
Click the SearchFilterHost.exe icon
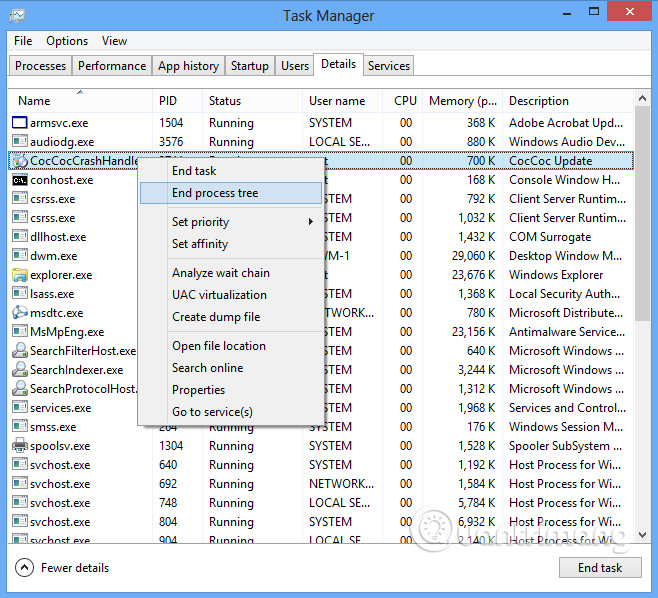[19, 350]
